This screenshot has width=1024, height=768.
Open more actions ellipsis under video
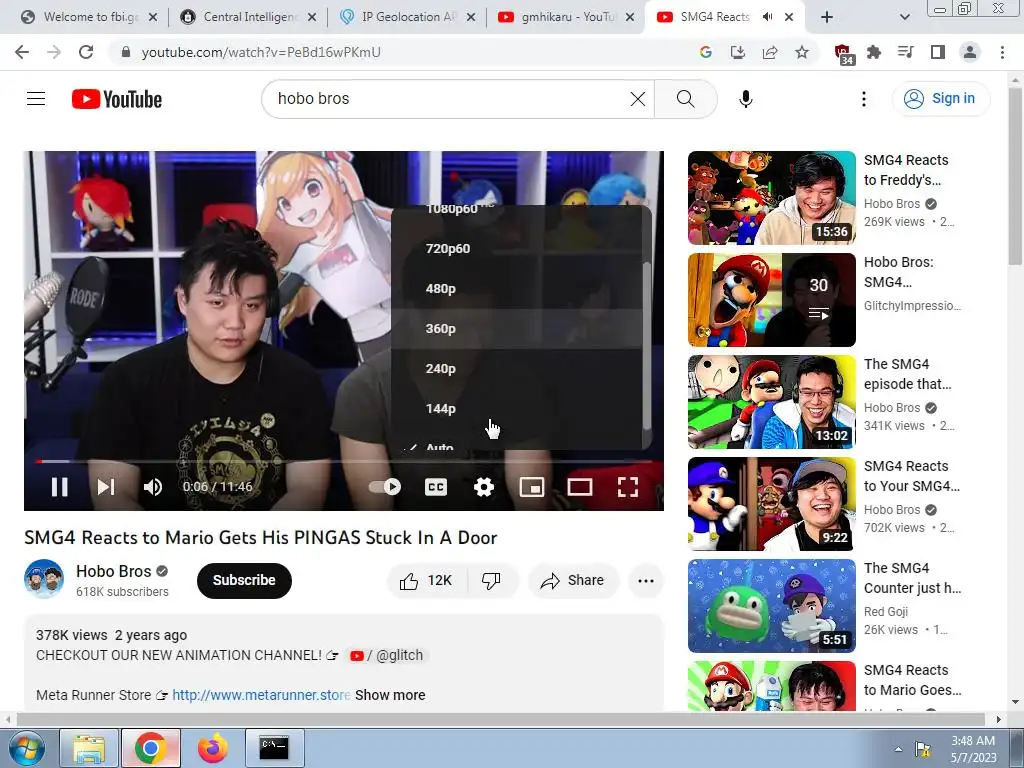(646, 581)
